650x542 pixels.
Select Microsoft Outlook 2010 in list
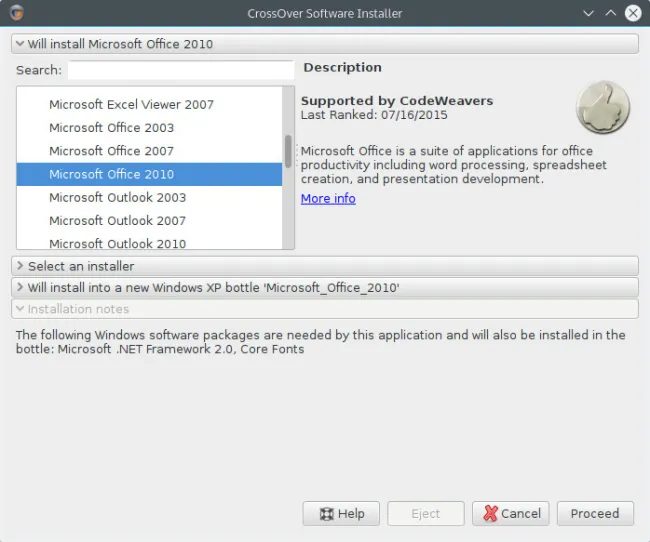149,242
